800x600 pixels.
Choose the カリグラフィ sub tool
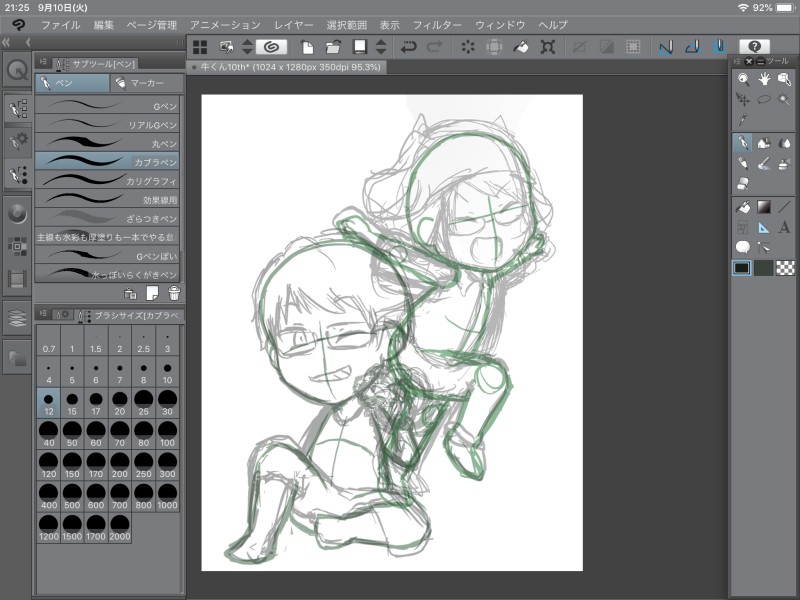107,181
